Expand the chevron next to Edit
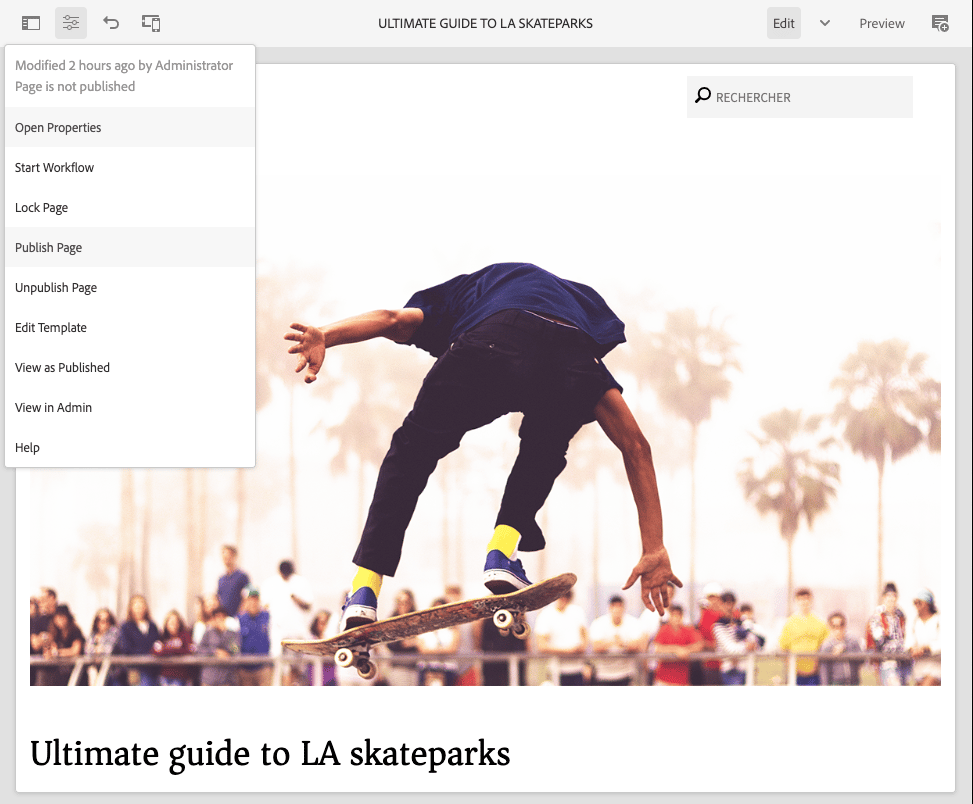973x804 pixels. (x=824, y=22)
